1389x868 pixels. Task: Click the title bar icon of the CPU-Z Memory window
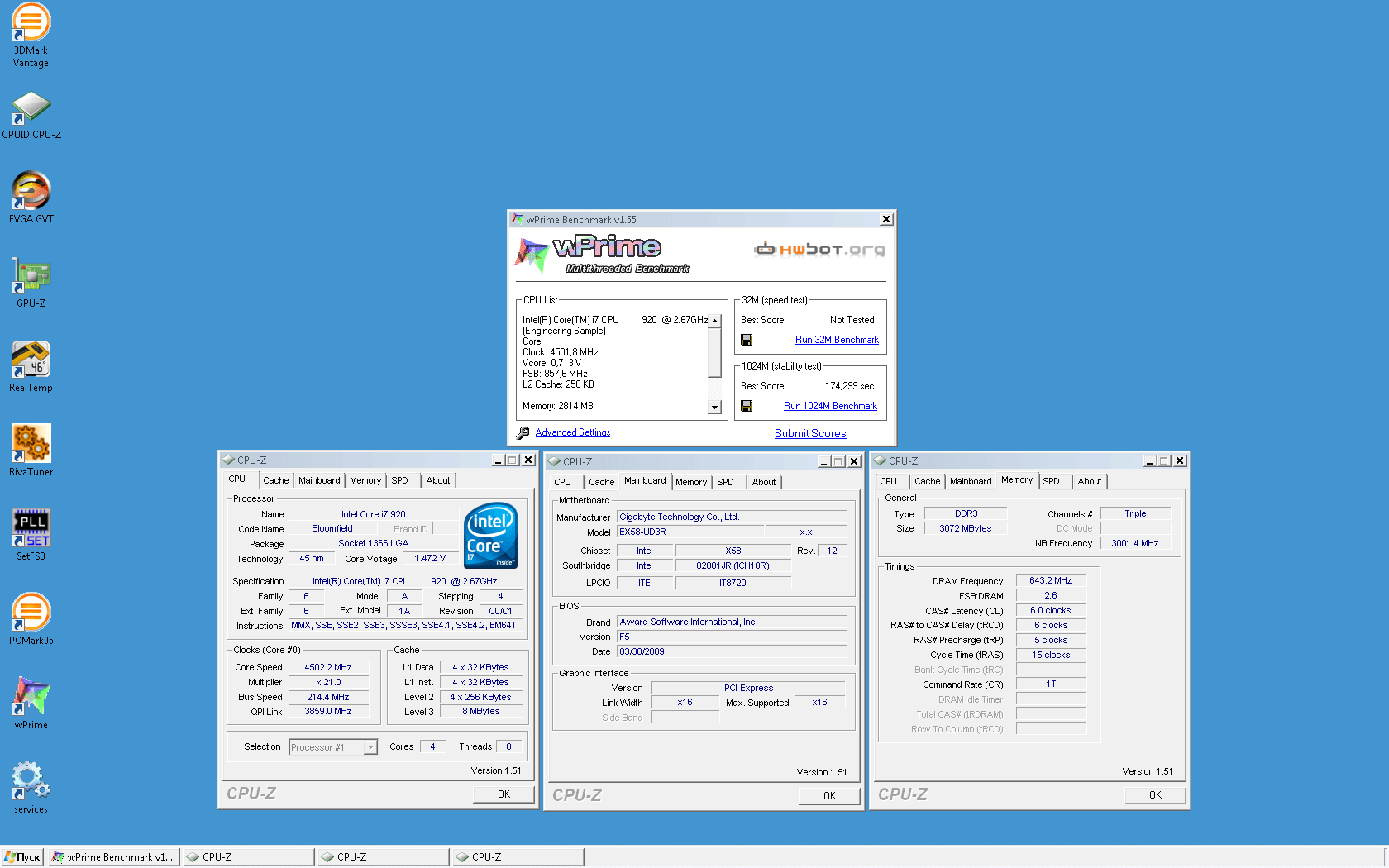[880, 460]
